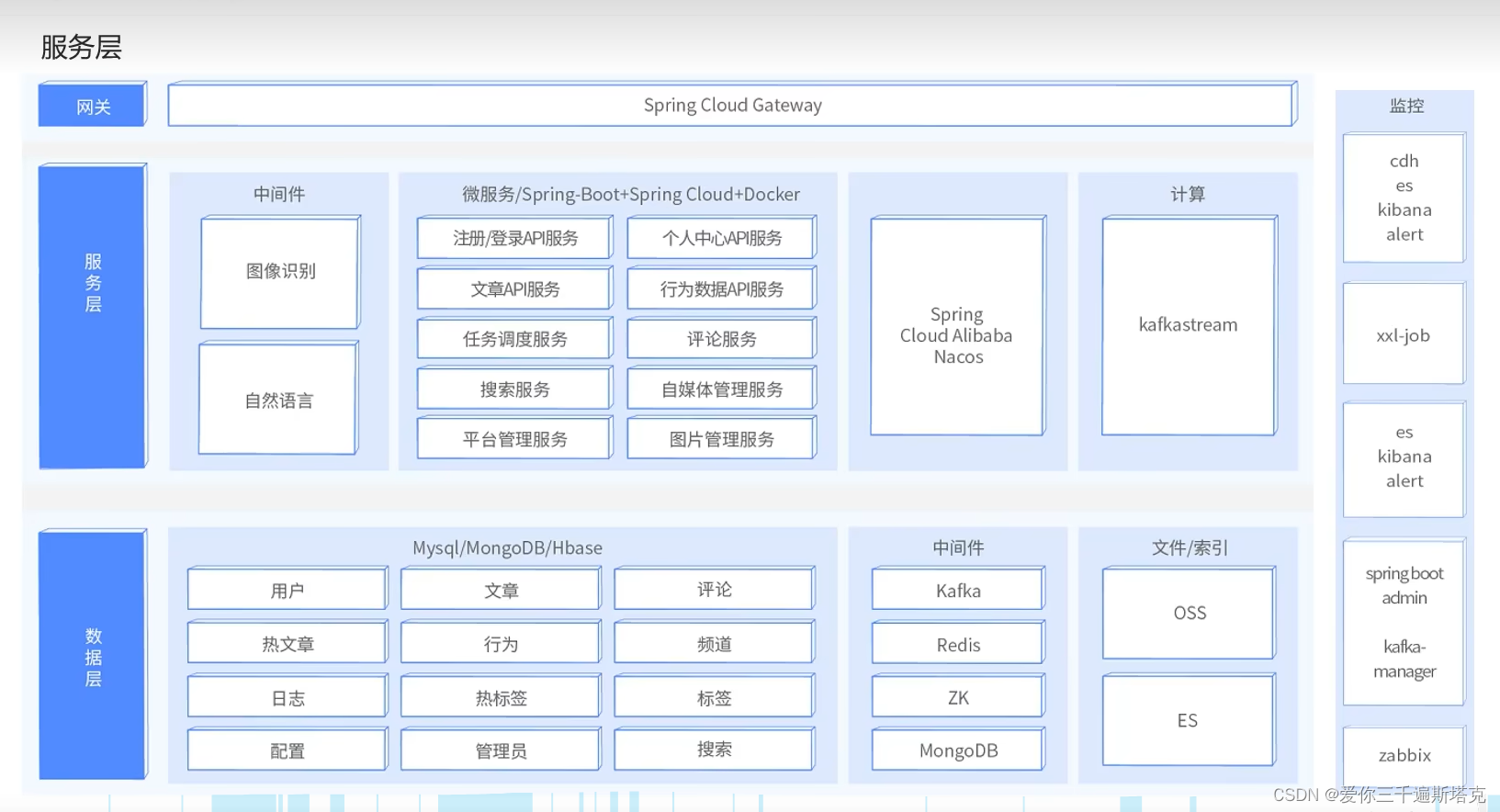
Task: Pick the 自媒体管理服务 box
Action: pyautogui.click(x=722, y=389)
